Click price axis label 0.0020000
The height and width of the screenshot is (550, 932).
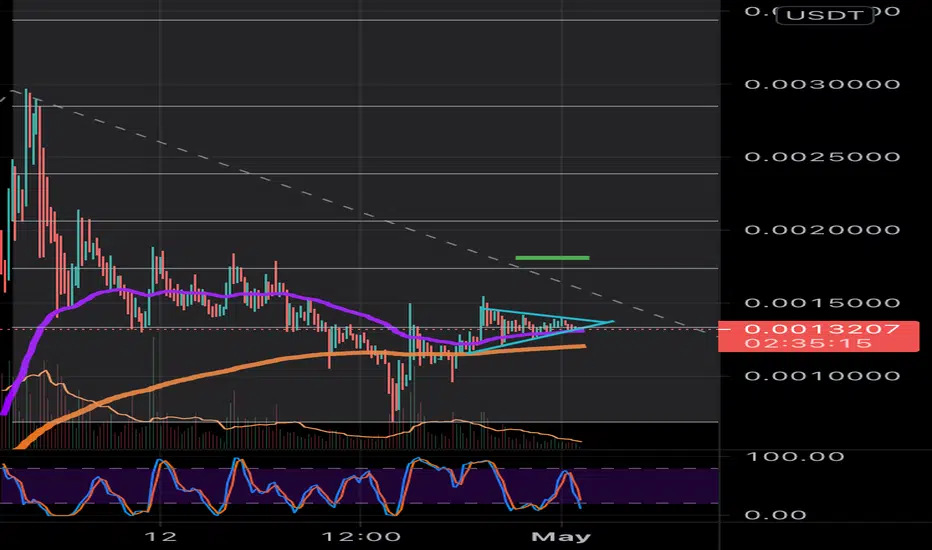coord(822,230)
